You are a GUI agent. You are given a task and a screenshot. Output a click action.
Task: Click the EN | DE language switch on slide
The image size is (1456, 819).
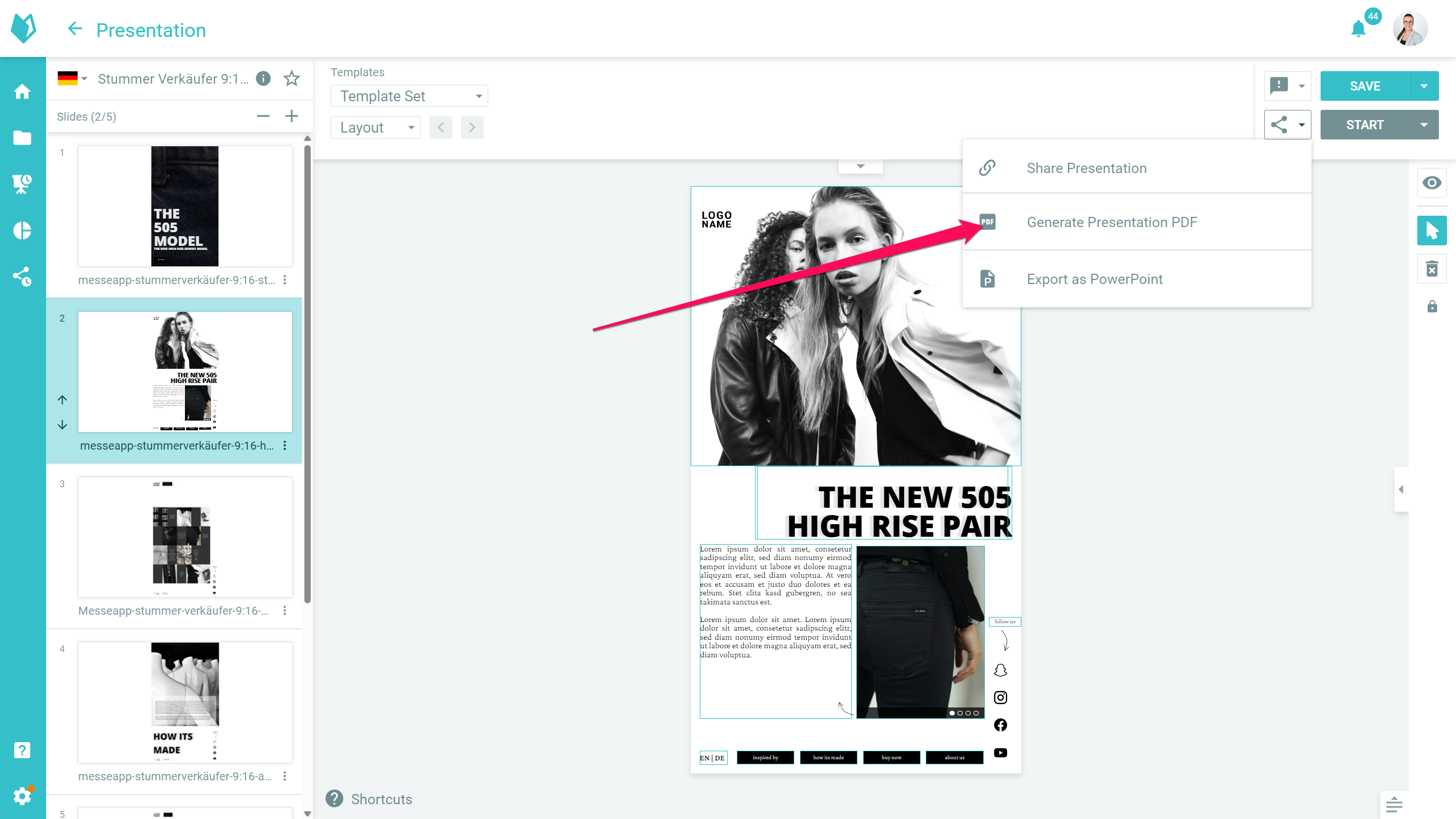(x=713, y=758)
